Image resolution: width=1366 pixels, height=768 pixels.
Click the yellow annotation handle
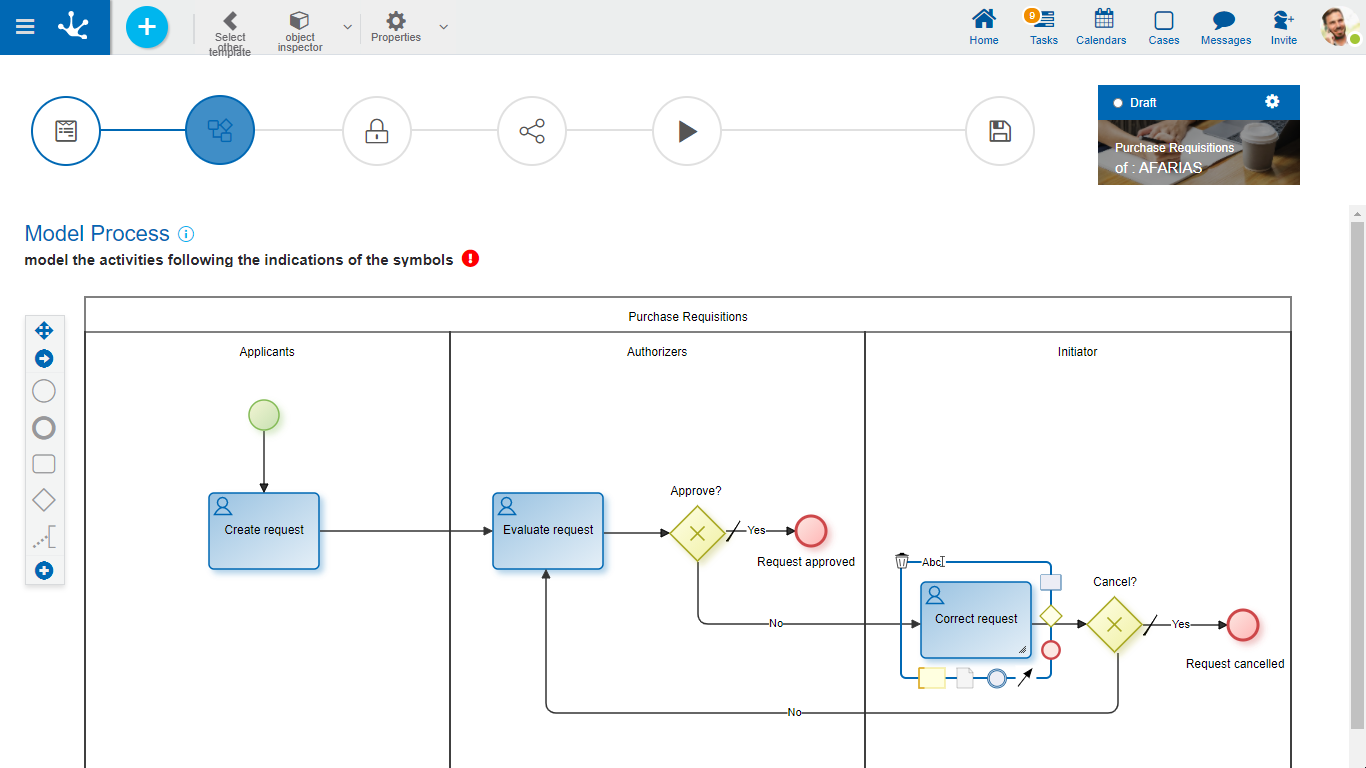[932, 678]
